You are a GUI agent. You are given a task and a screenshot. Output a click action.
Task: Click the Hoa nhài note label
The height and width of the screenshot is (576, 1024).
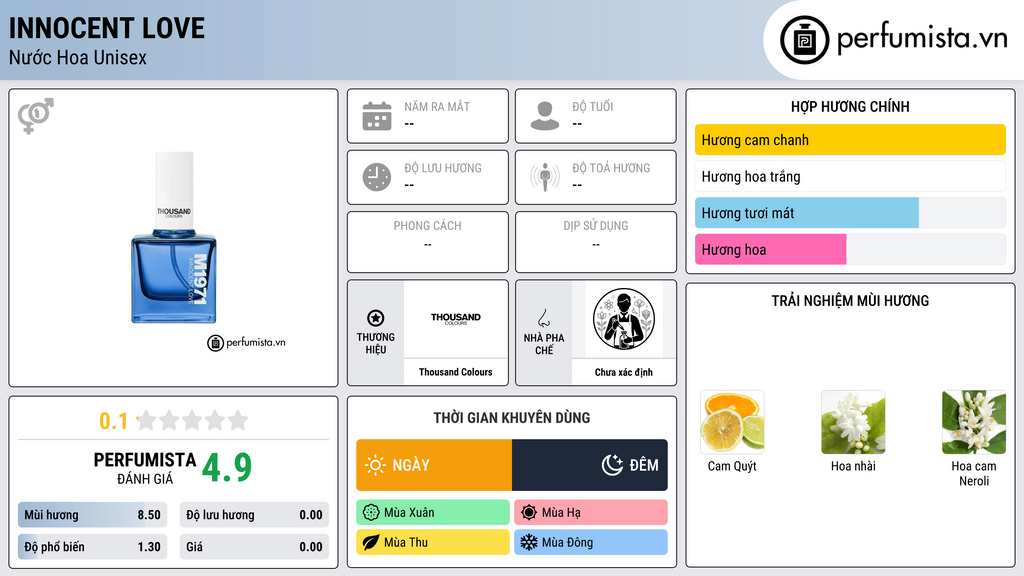(853, 466)
